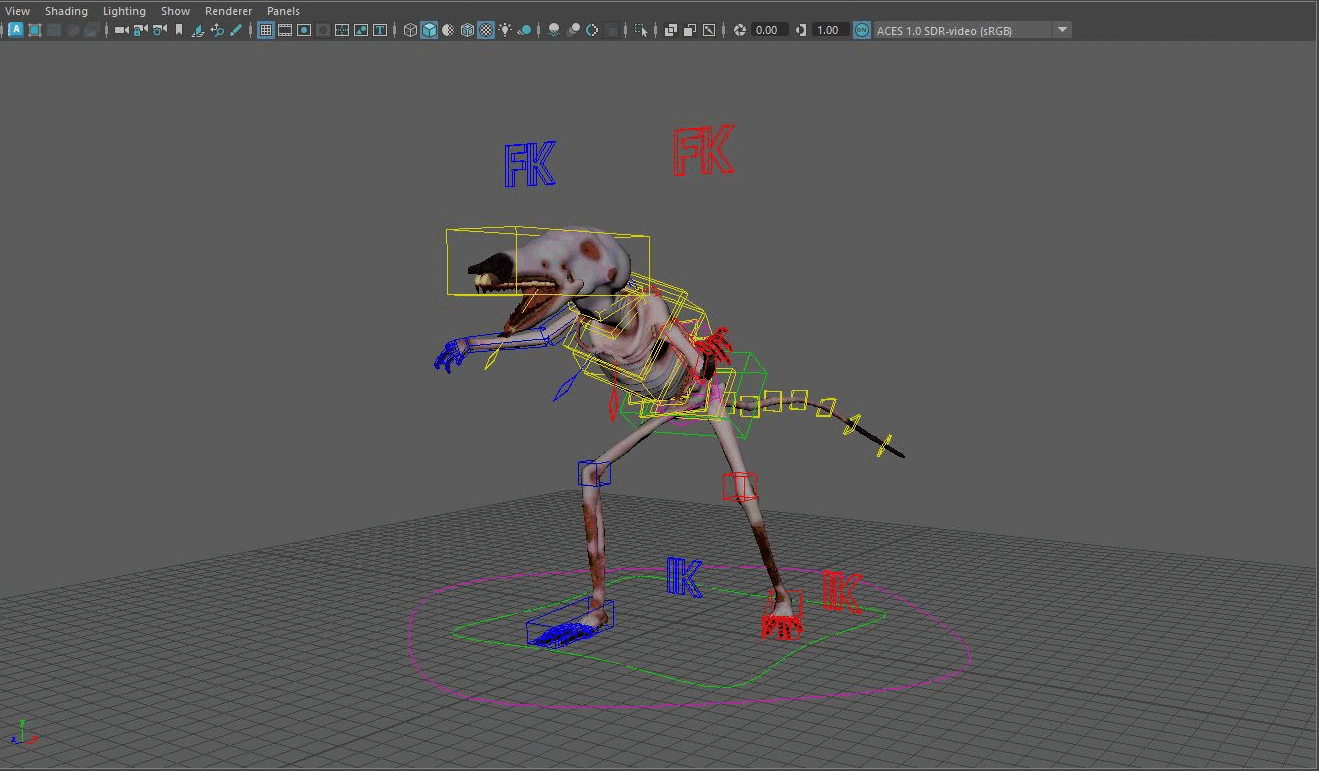
Task: Toggle Screen Space Ambient Occlusion icon
Action: [x=553, y=30]
